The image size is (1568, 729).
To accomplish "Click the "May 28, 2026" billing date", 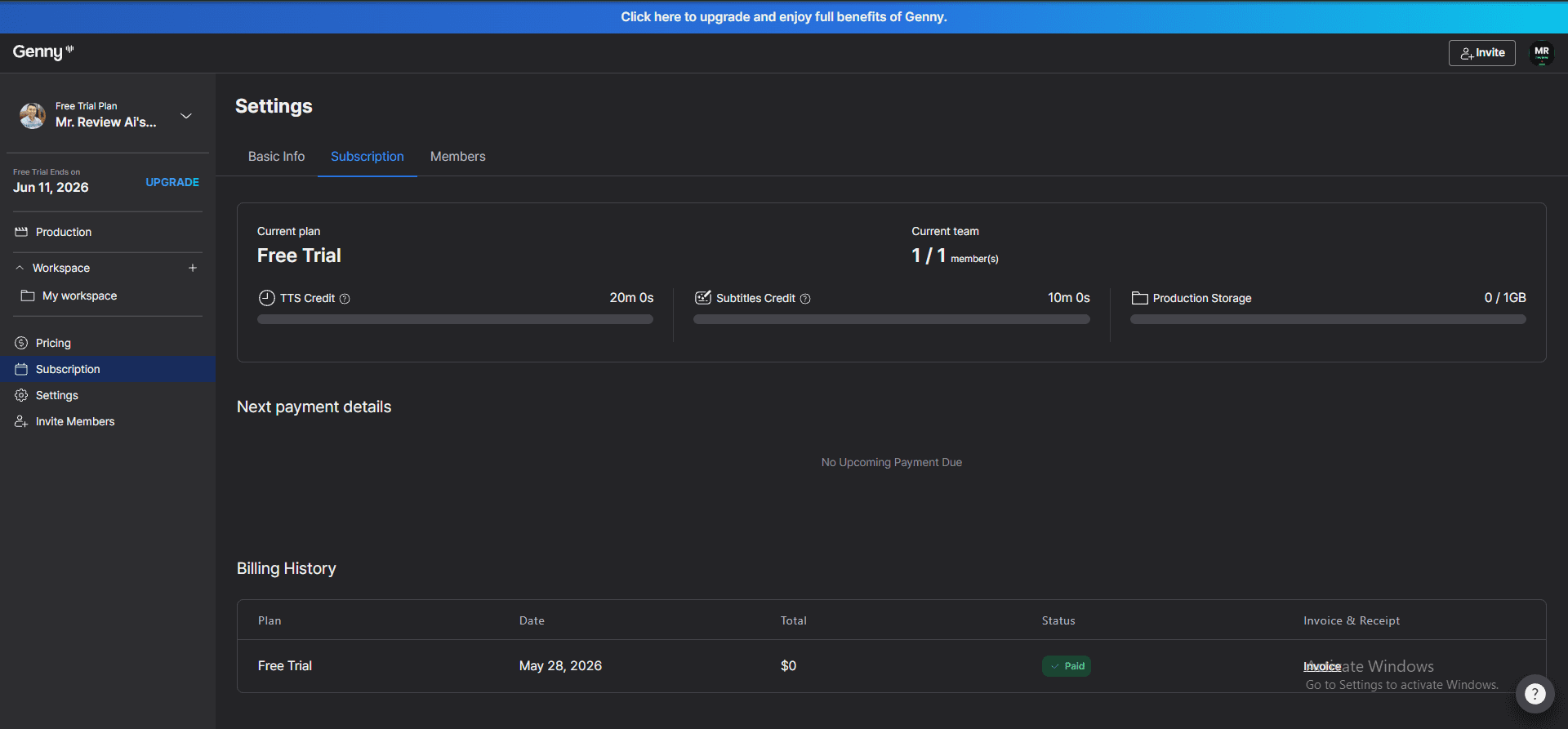I will [560, 666].
